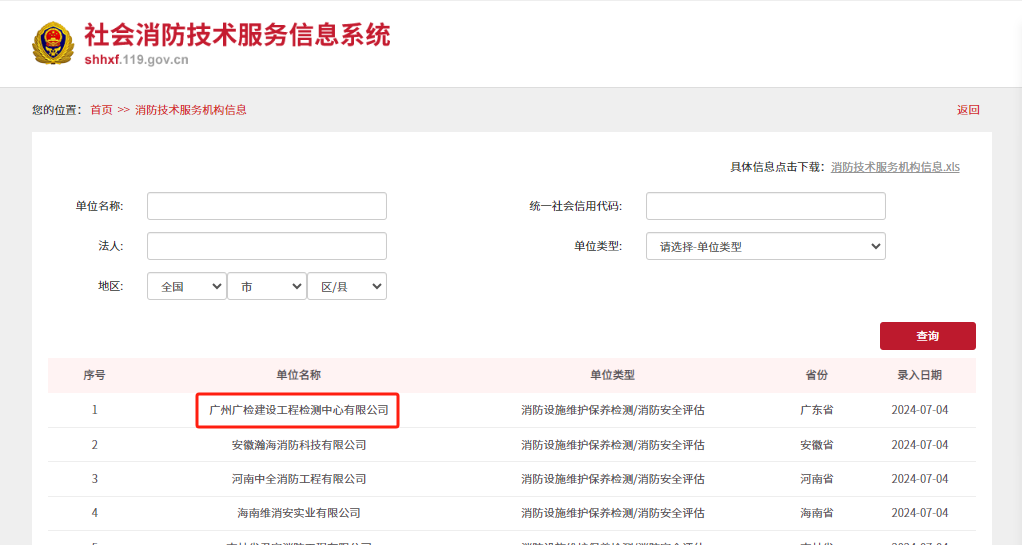Open 广州广检建设工程检测中心有限公司 entry

pyautogui.click(x=298, y=410)
